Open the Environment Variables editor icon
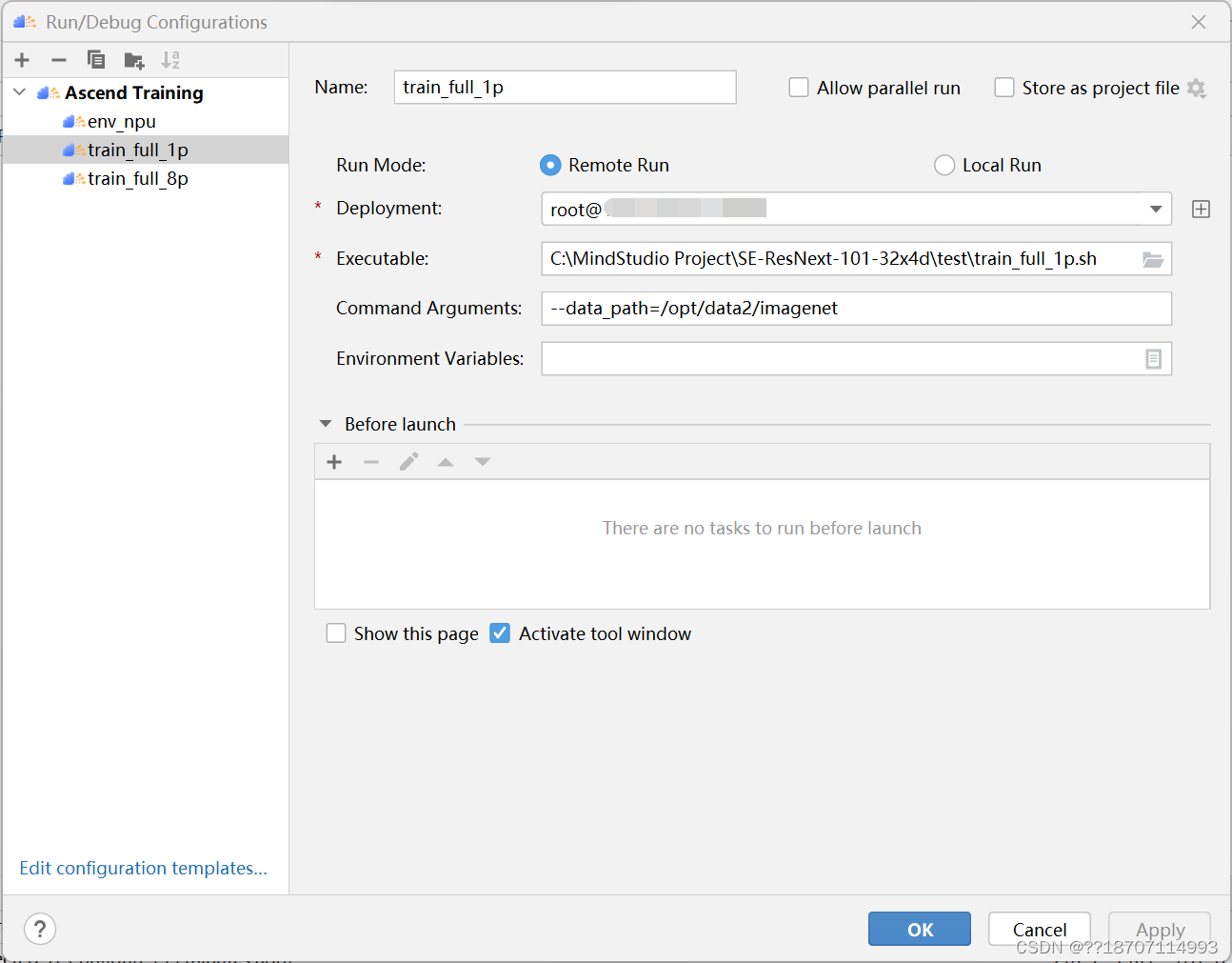This screenshot has width=1232, height=963. coord(1153,359)
